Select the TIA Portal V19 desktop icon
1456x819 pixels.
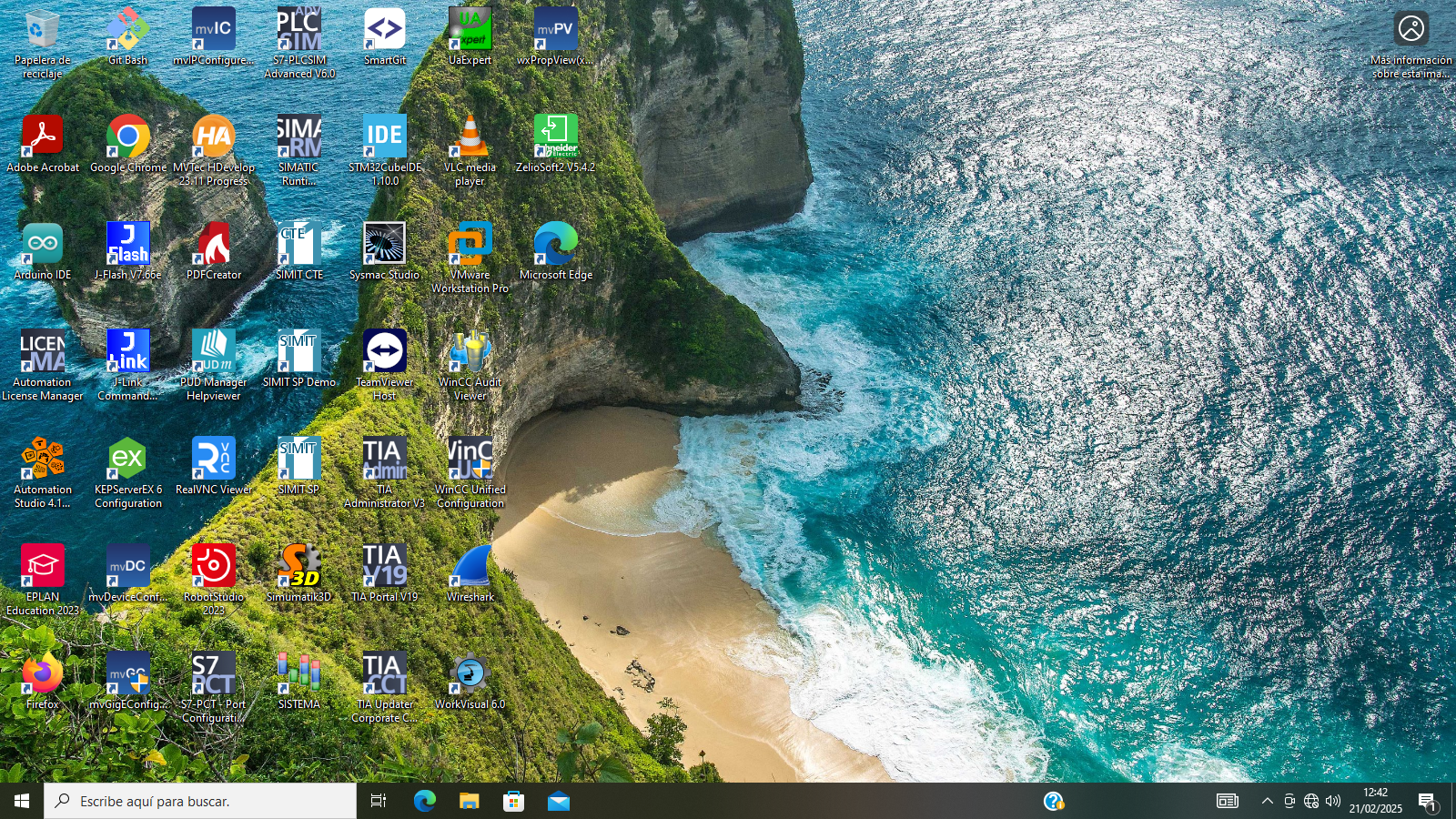click(x=384, y=567)
